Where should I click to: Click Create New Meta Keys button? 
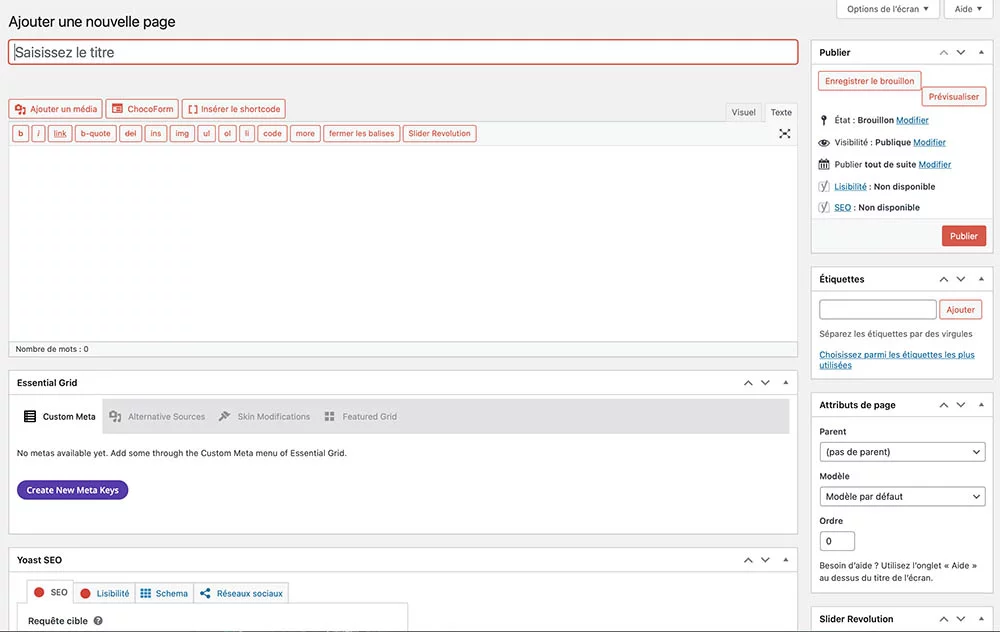point(73,490)
